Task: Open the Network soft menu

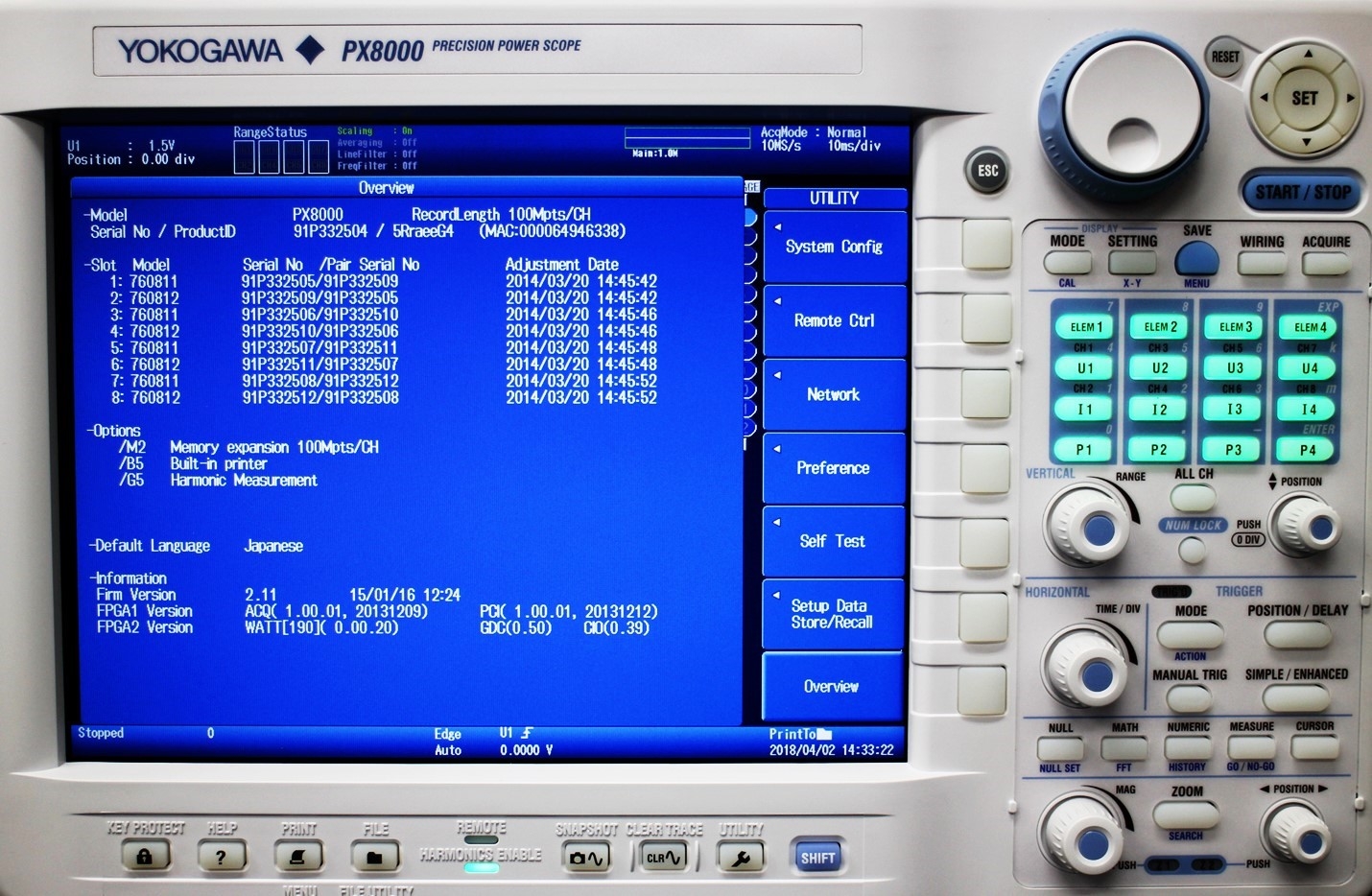Action: tap(834, 394)
